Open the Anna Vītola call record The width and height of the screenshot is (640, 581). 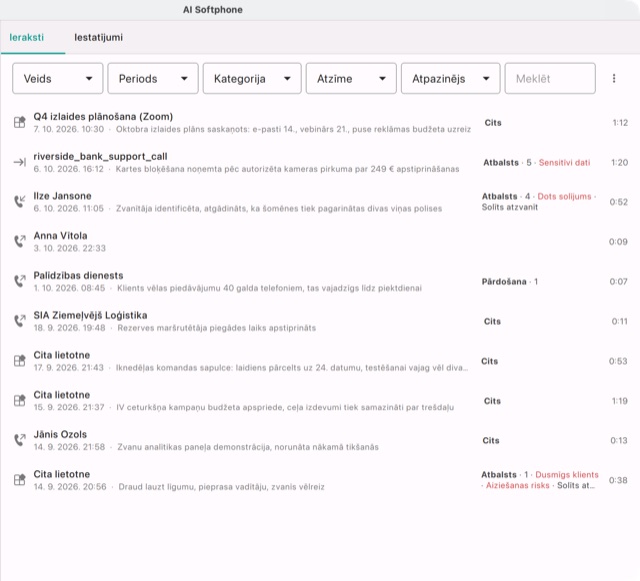click(320, 242)
